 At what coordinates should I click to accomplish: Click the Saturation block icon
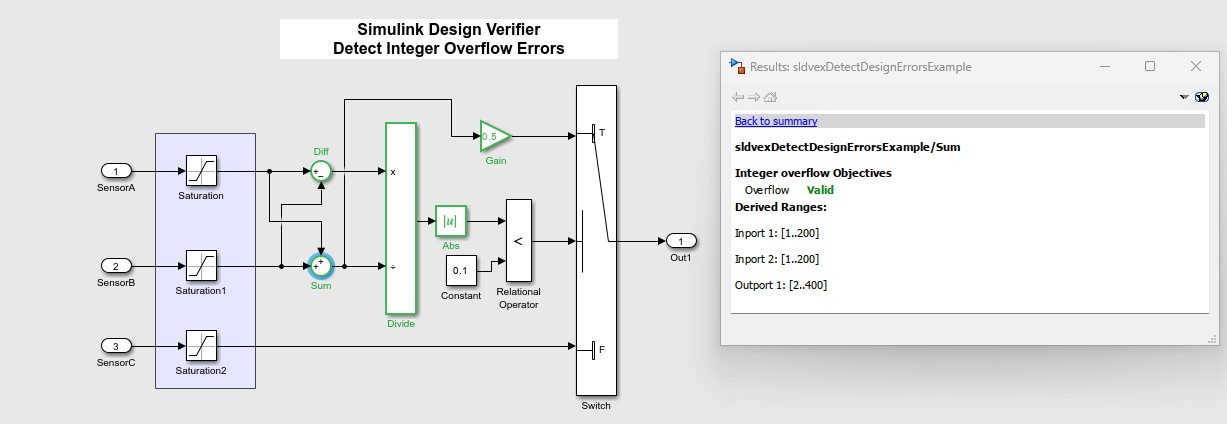click(201, 171)
